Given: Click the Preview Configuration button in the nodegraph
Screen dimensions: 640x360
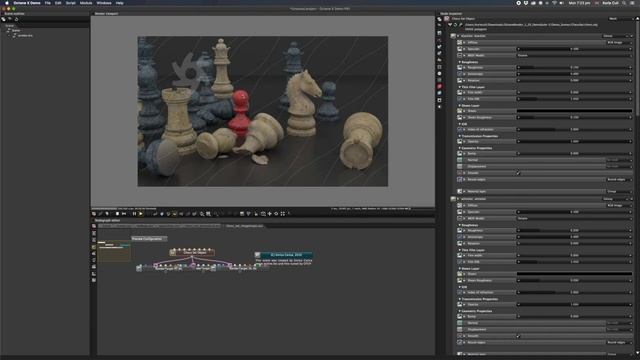Looking at the screenshot, I should point(149,239).
